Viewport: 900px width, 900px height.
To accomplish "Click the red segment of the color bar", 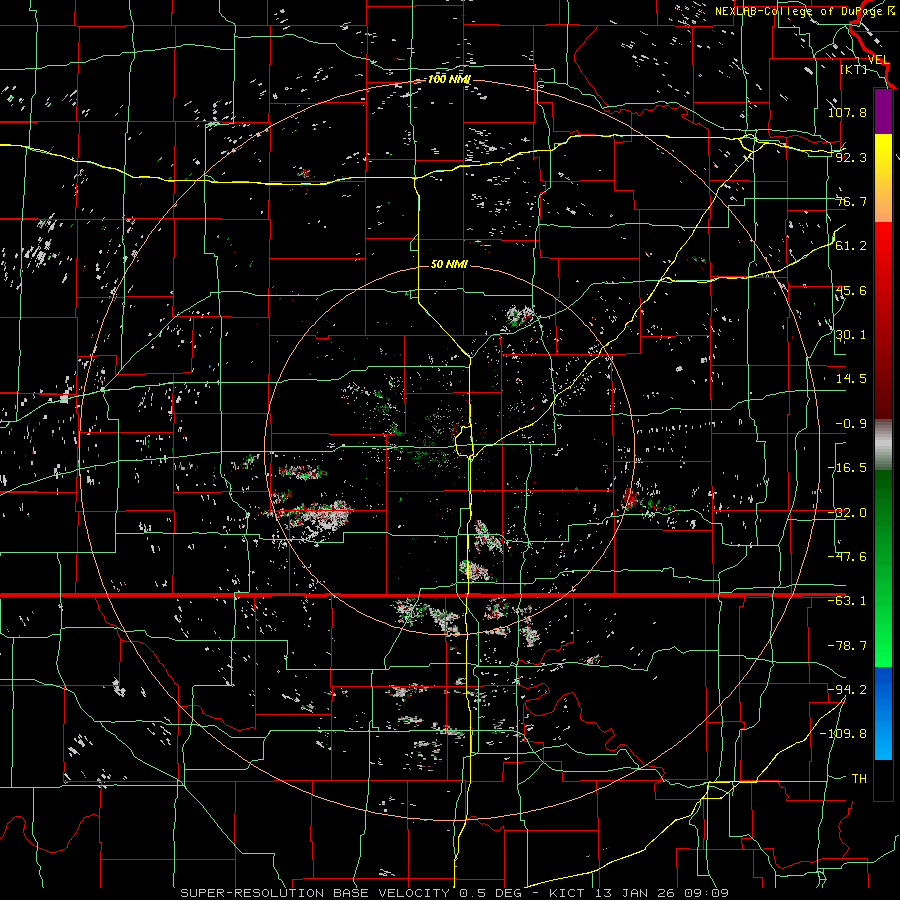I will click(883, 320).
